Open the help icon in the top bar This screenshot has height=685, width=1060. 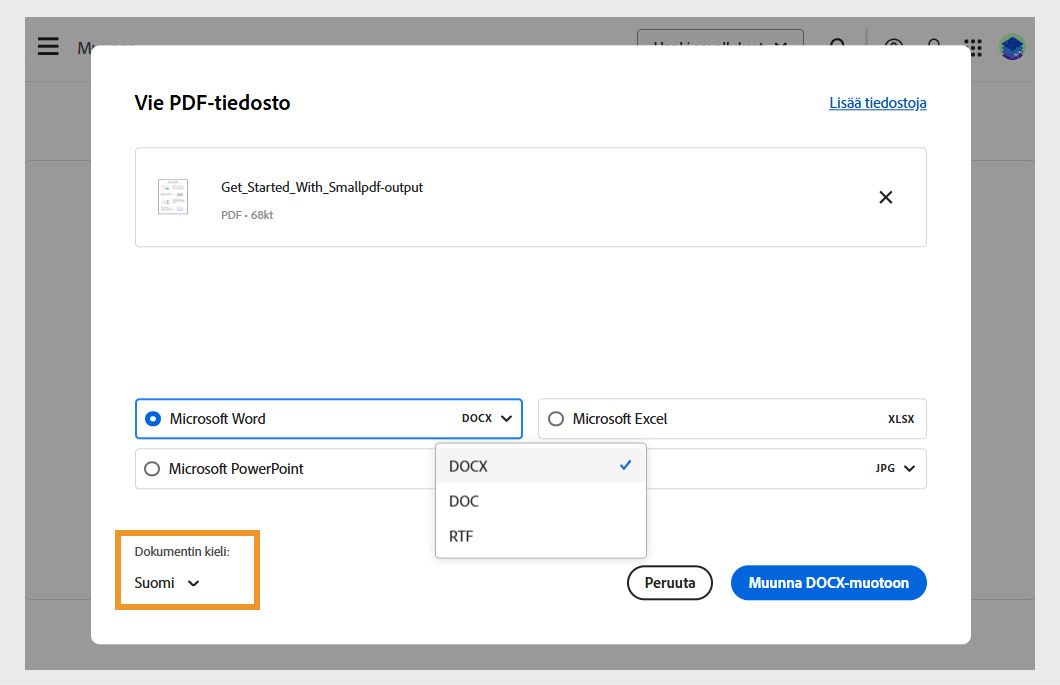tap(893, 47)
